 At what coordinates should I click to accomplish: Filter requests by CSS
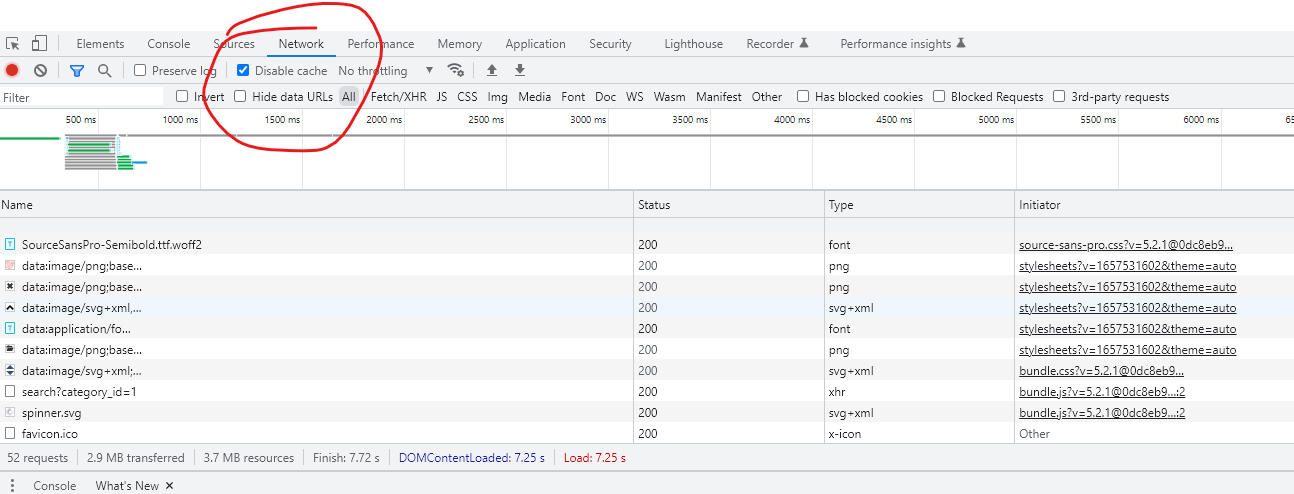468,97
